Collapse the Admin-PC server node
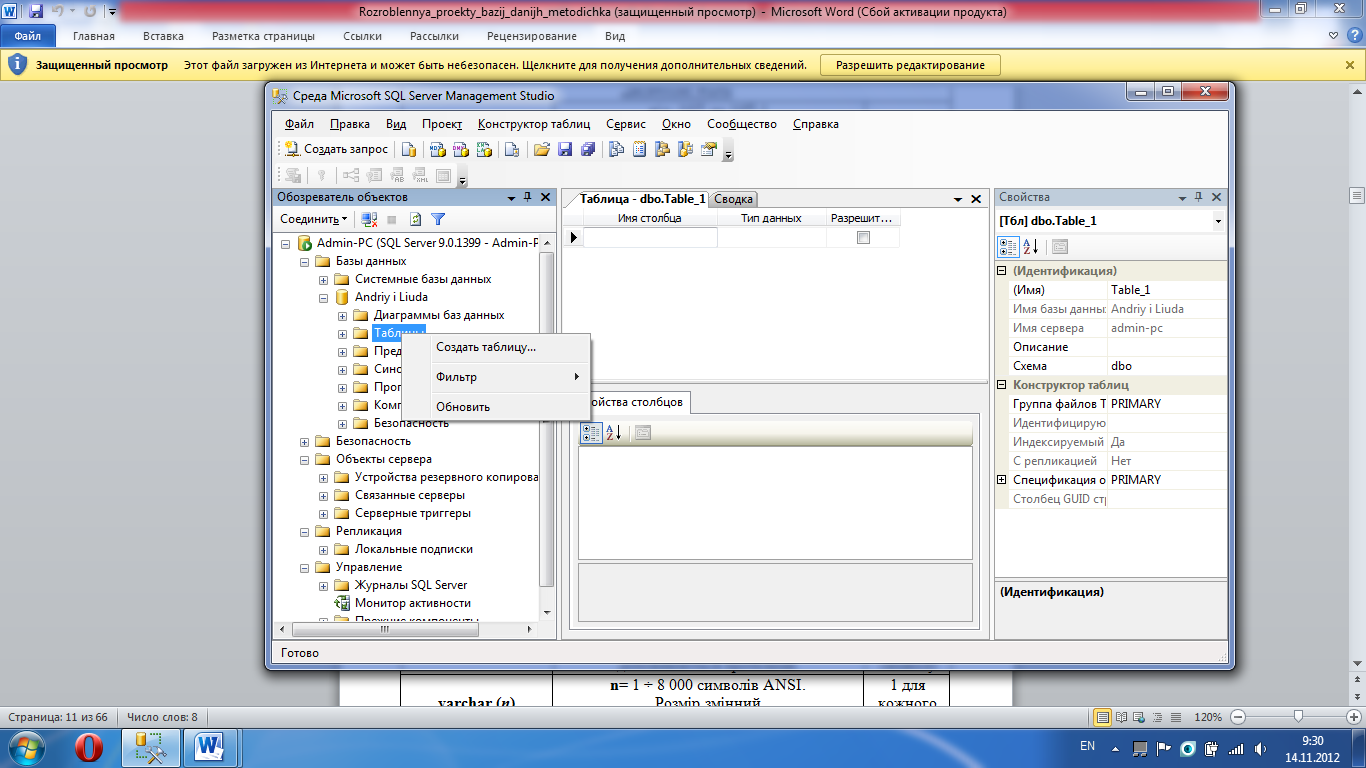 click(286, 243)
